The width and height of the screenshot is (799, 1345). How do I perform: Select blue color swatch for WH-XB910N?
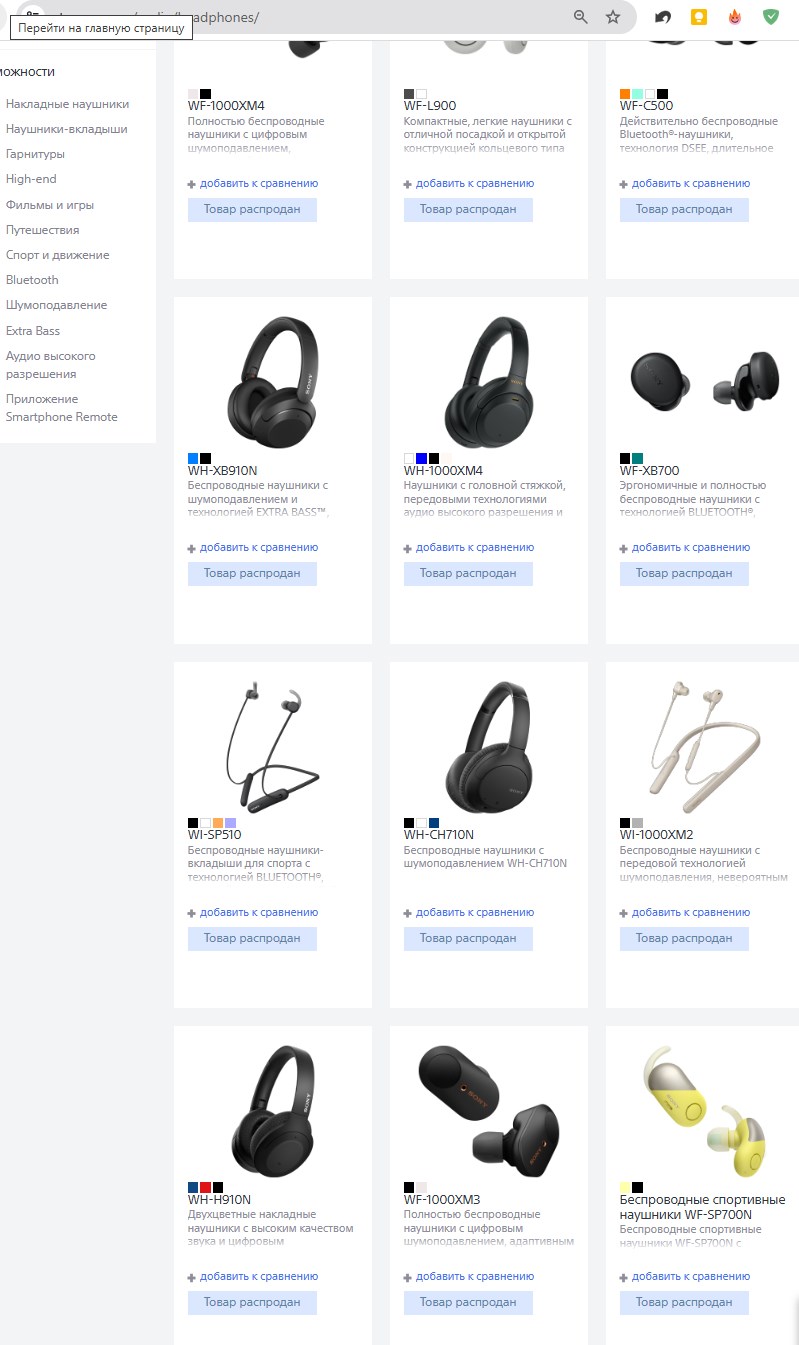(x=193, y=458)
